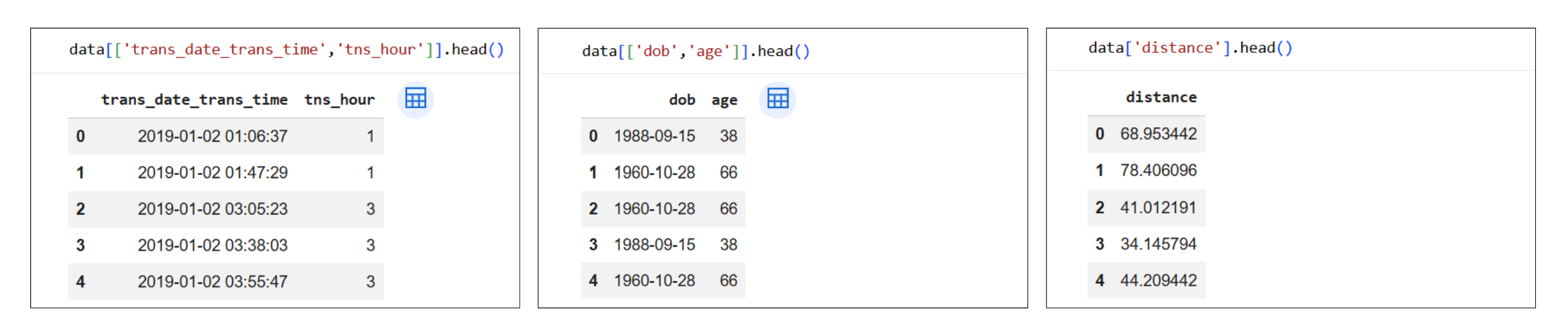Click first dob value 1988-09-15
This screenshot has width=1568, height=331.
click(654, 137)
